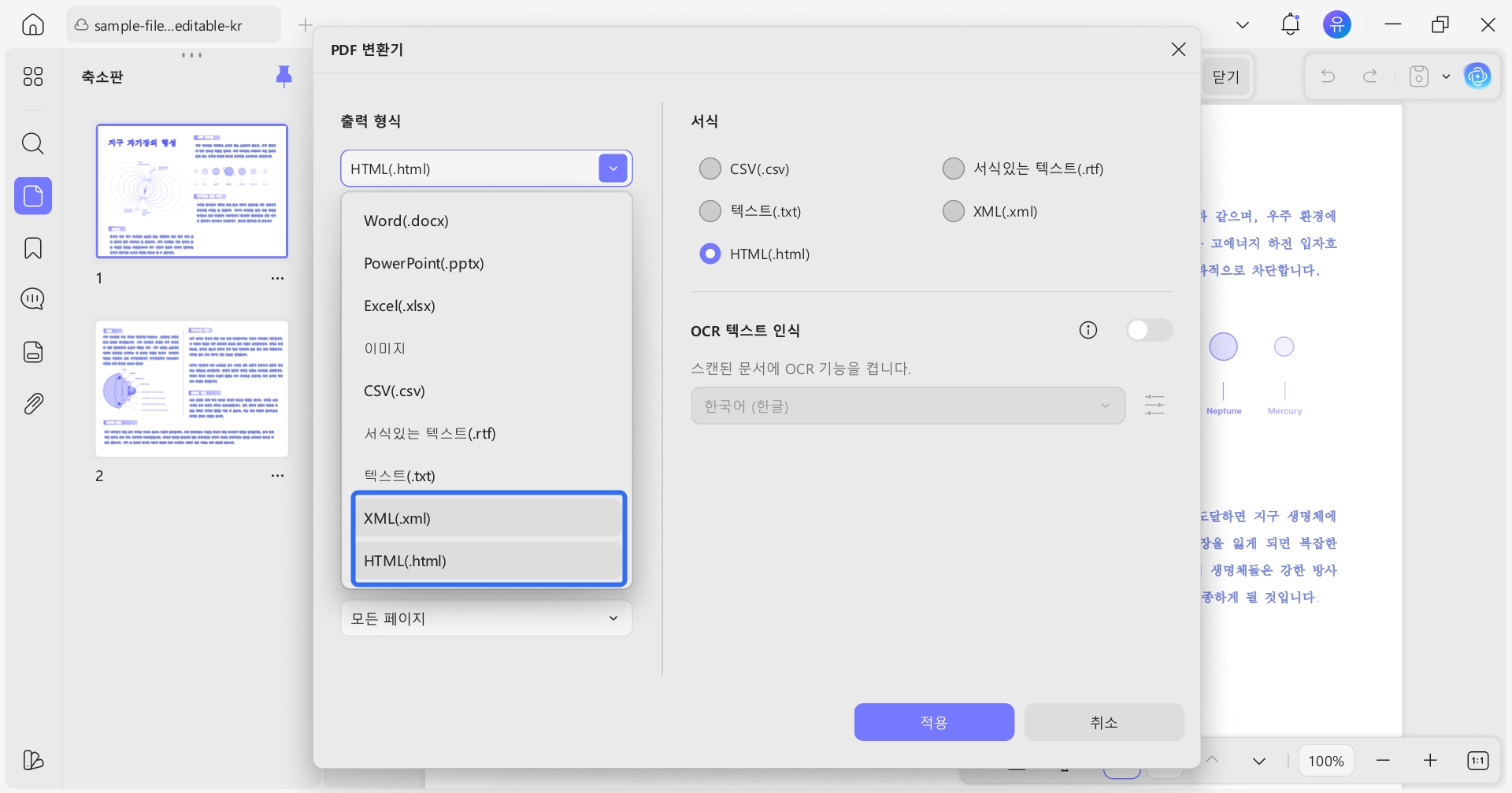
Task: Click the save icon in top toolbar
Action: pyautogui.click(x=1418, y=76)
